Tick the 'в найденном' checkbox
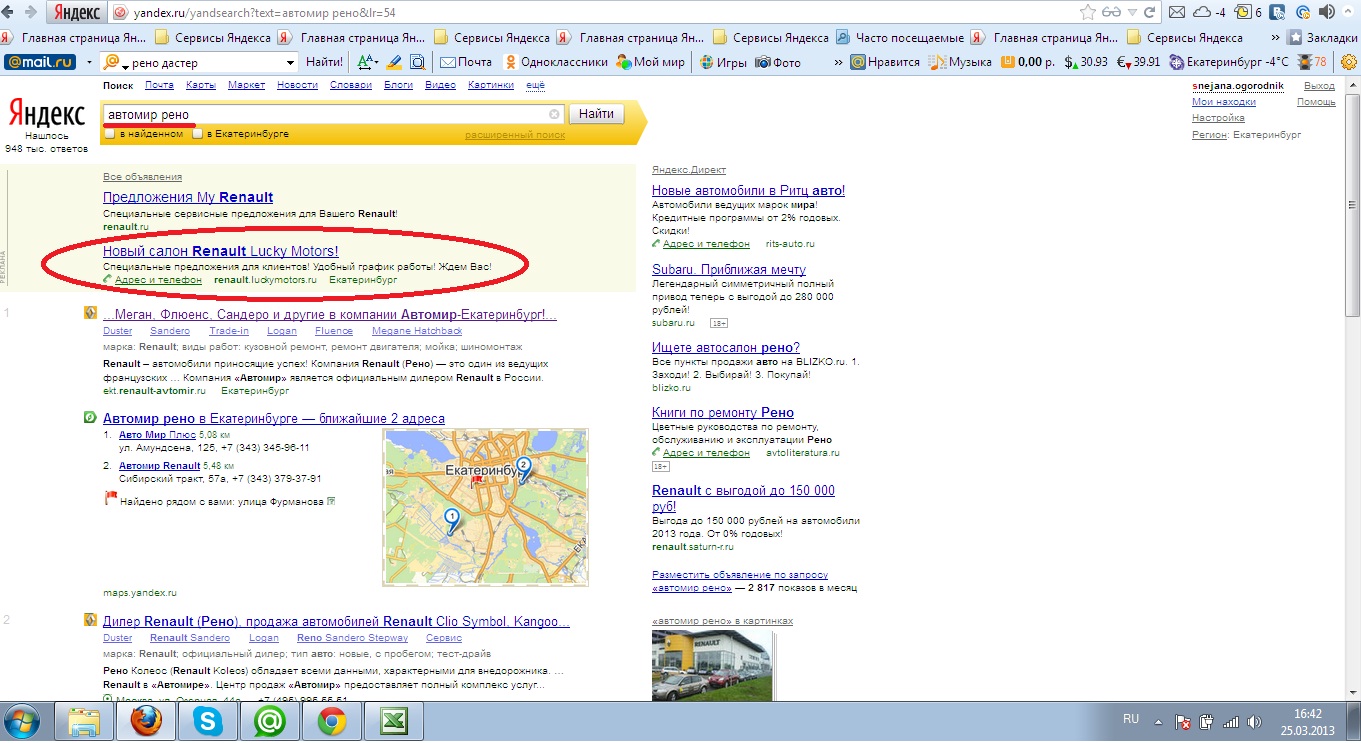 pyautogui.click(x=110, y=133)
